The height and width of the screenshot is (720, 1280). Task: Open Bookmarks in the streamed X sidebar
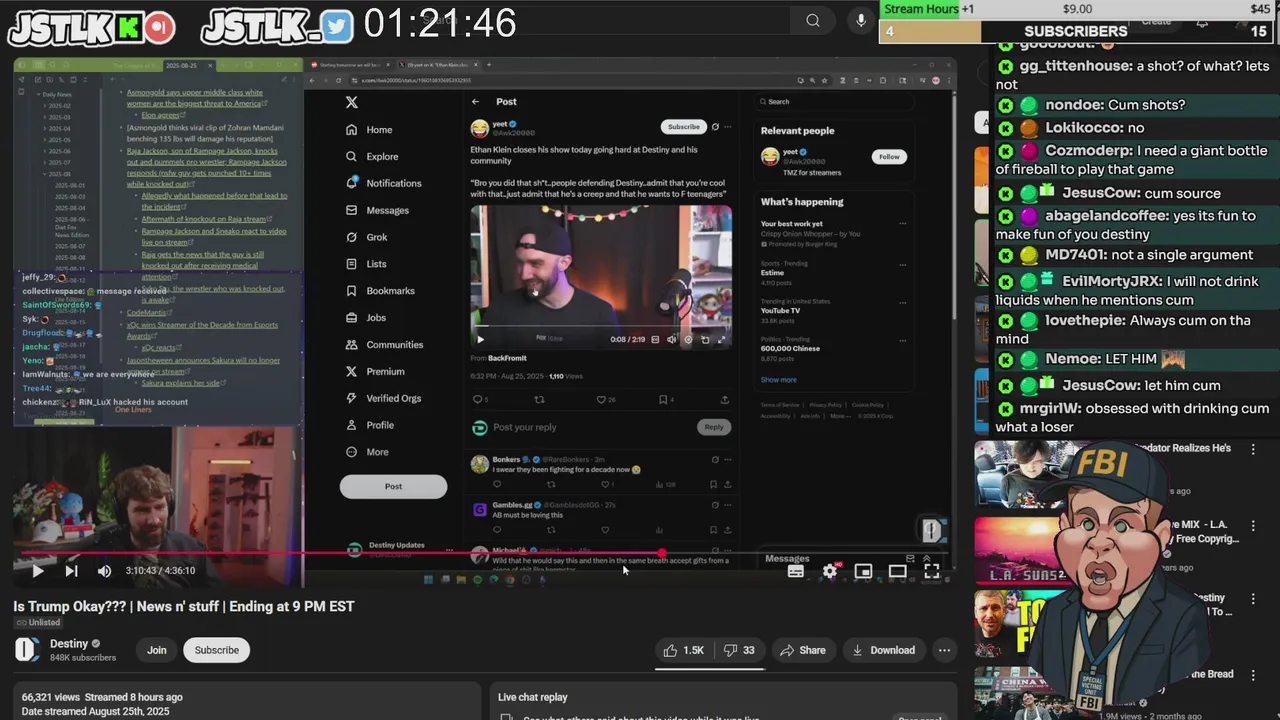[380, 291]
